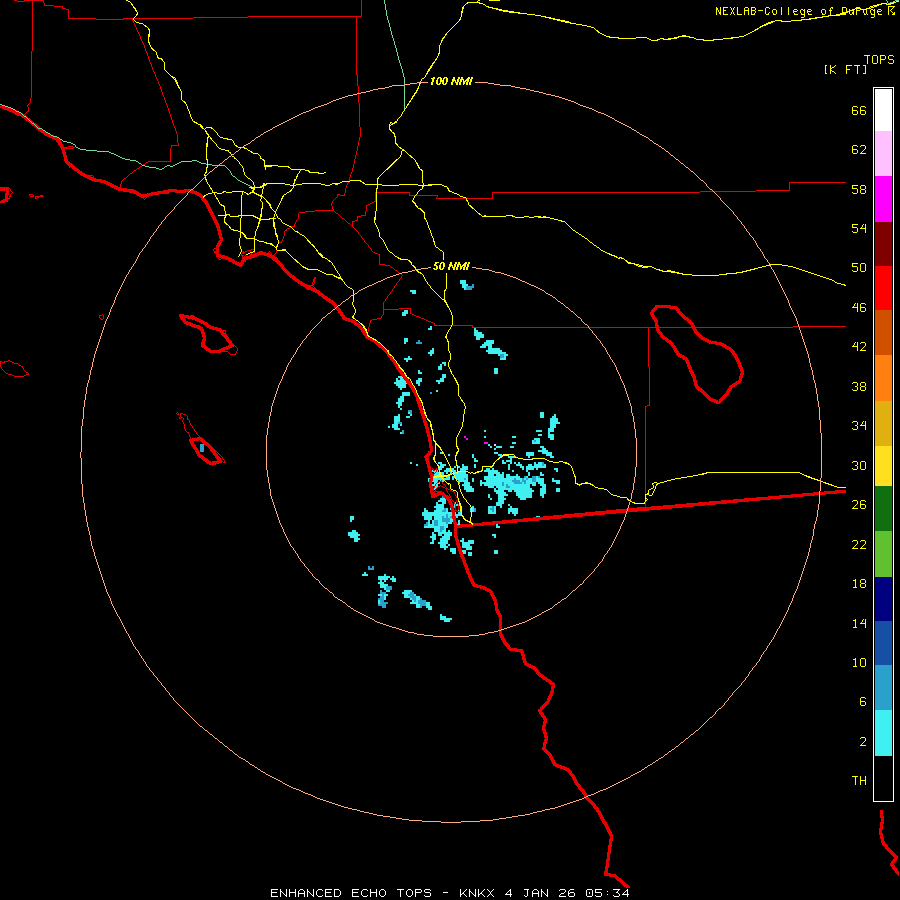This screenshot has height=900, width=900.
Task: Click the 50 NMI range ring label
Action: (451, 266)
